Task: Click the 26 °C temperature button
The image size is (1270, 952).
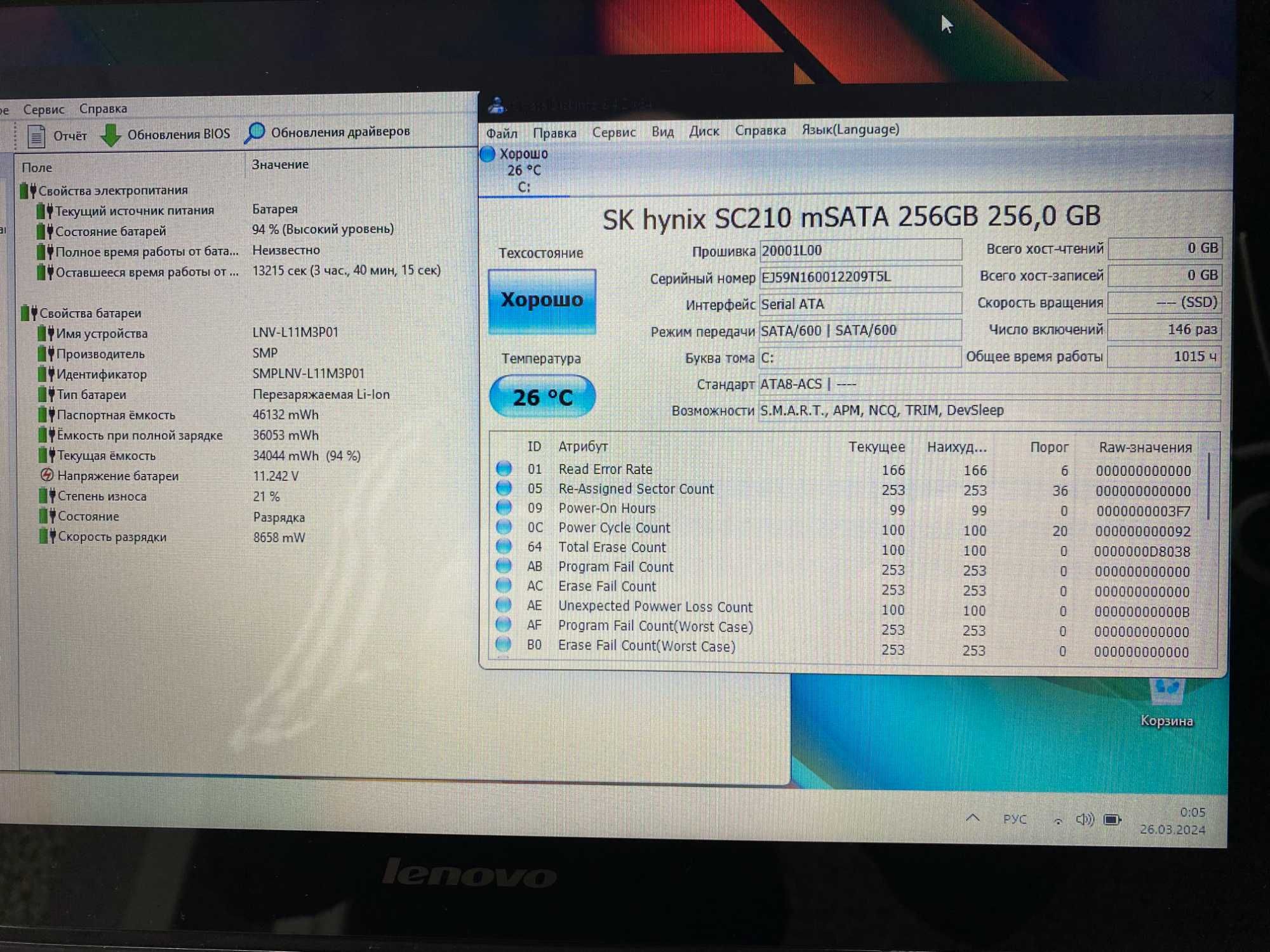Action: (542, 397)
